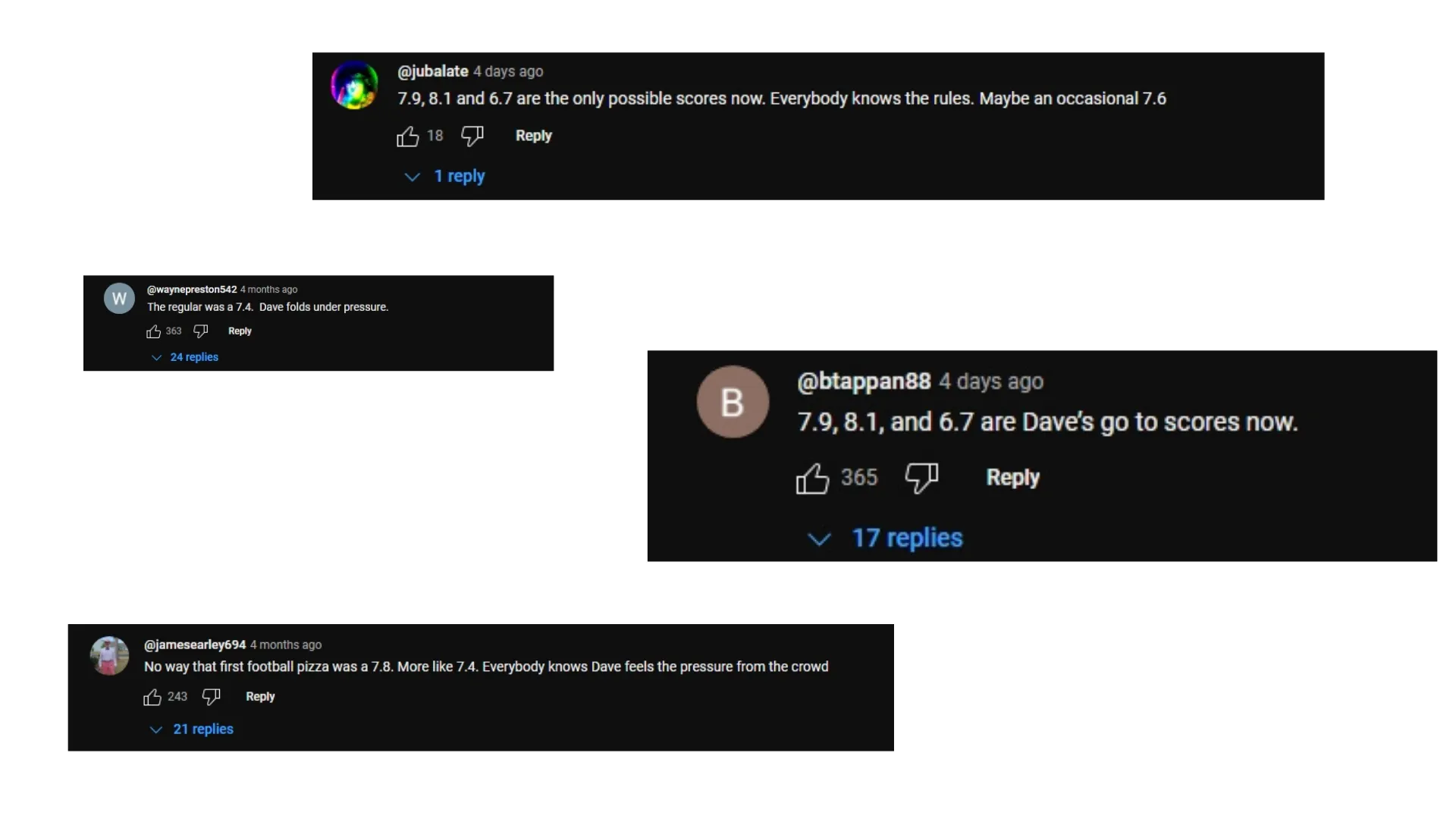This screenshot has height=819, width=1456.
Task: Dislike @btappan88's comment
Action: click(921, 478)
